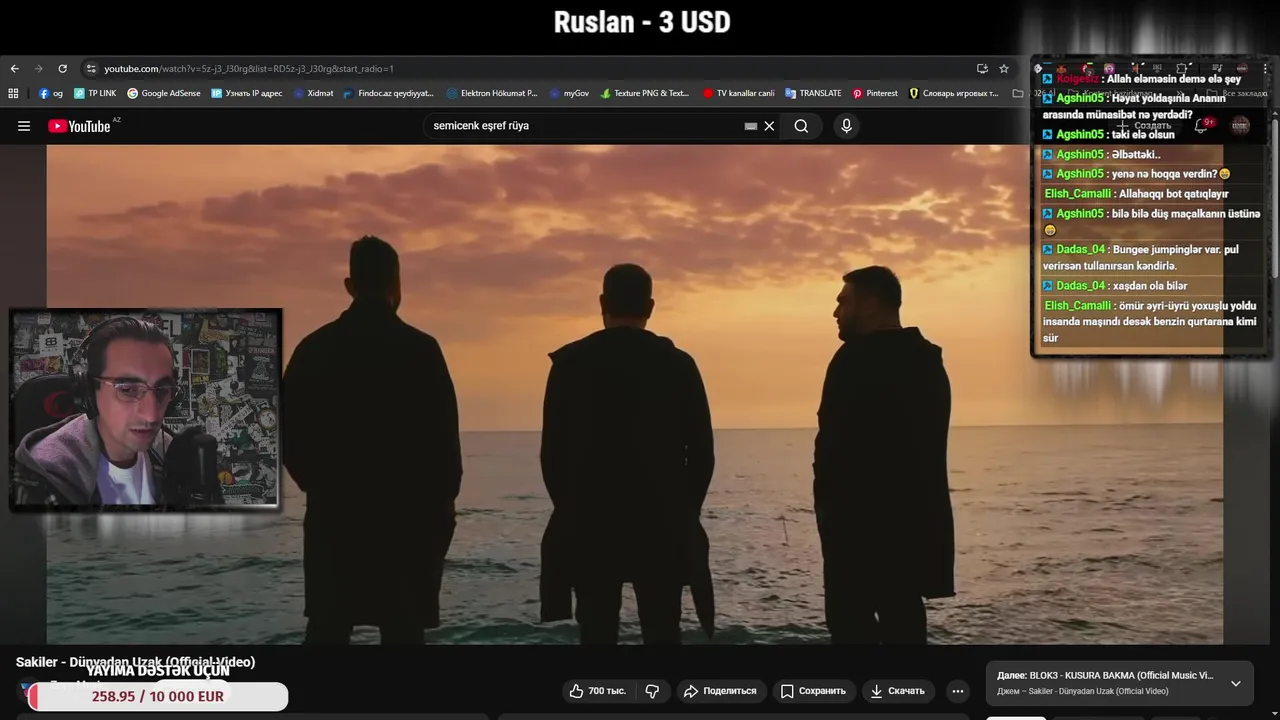Click the streamer webcam overlay

[146, 409]
